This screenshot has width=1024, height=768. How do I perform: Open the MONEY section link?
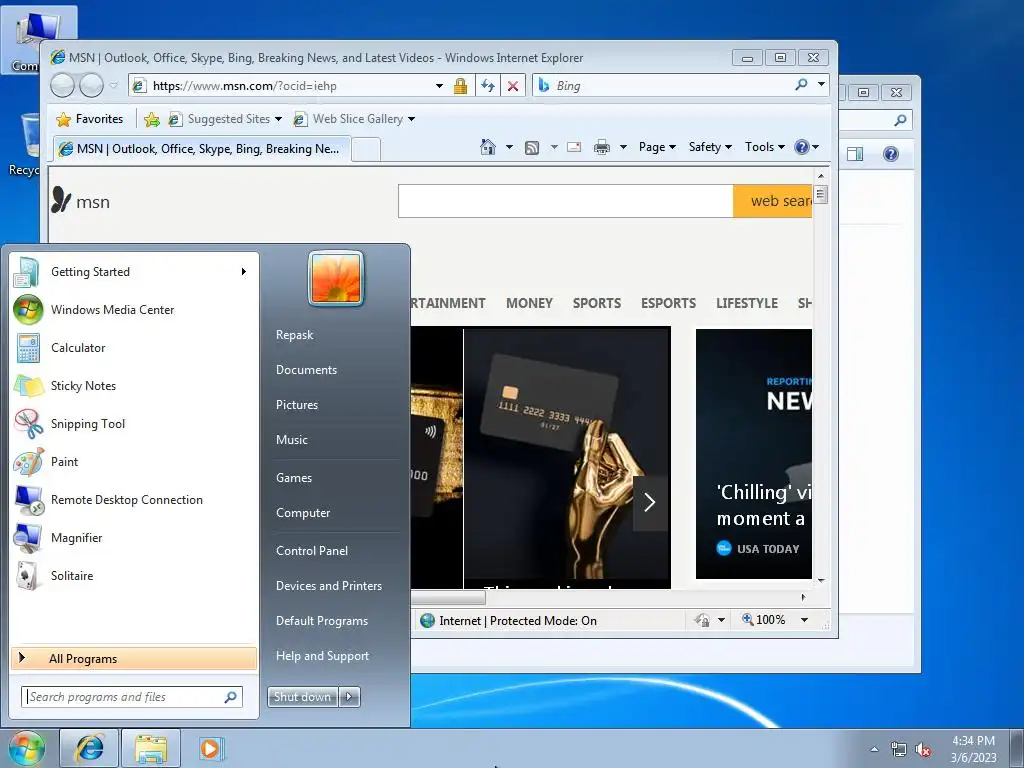pos(529,303)
